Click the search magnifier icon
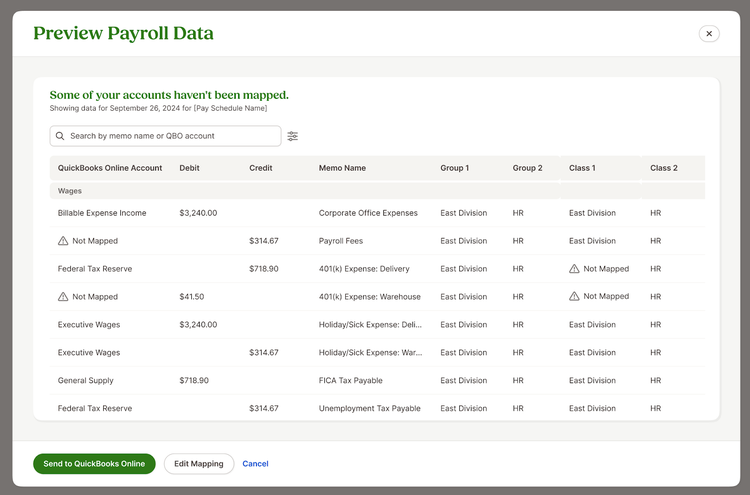This screenshot has width=750, height=495. point(60,136)
